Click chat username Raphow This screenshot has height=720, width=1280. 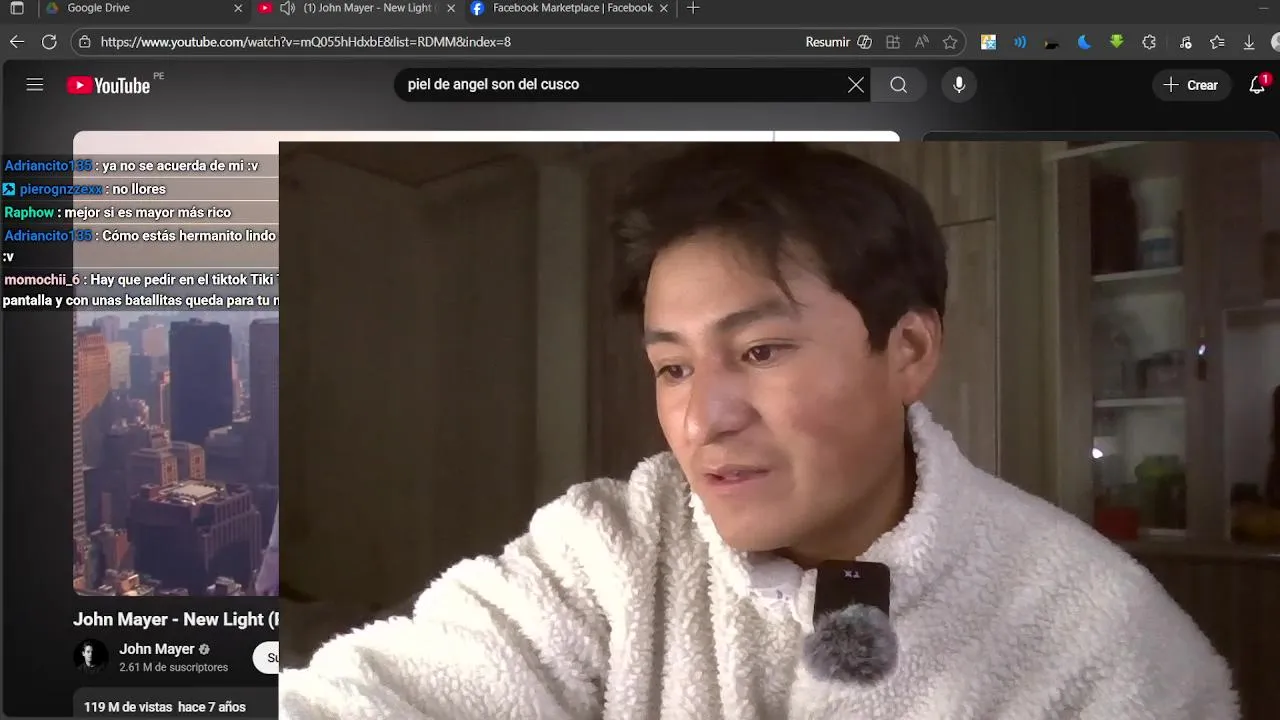(x=29, y=212)
